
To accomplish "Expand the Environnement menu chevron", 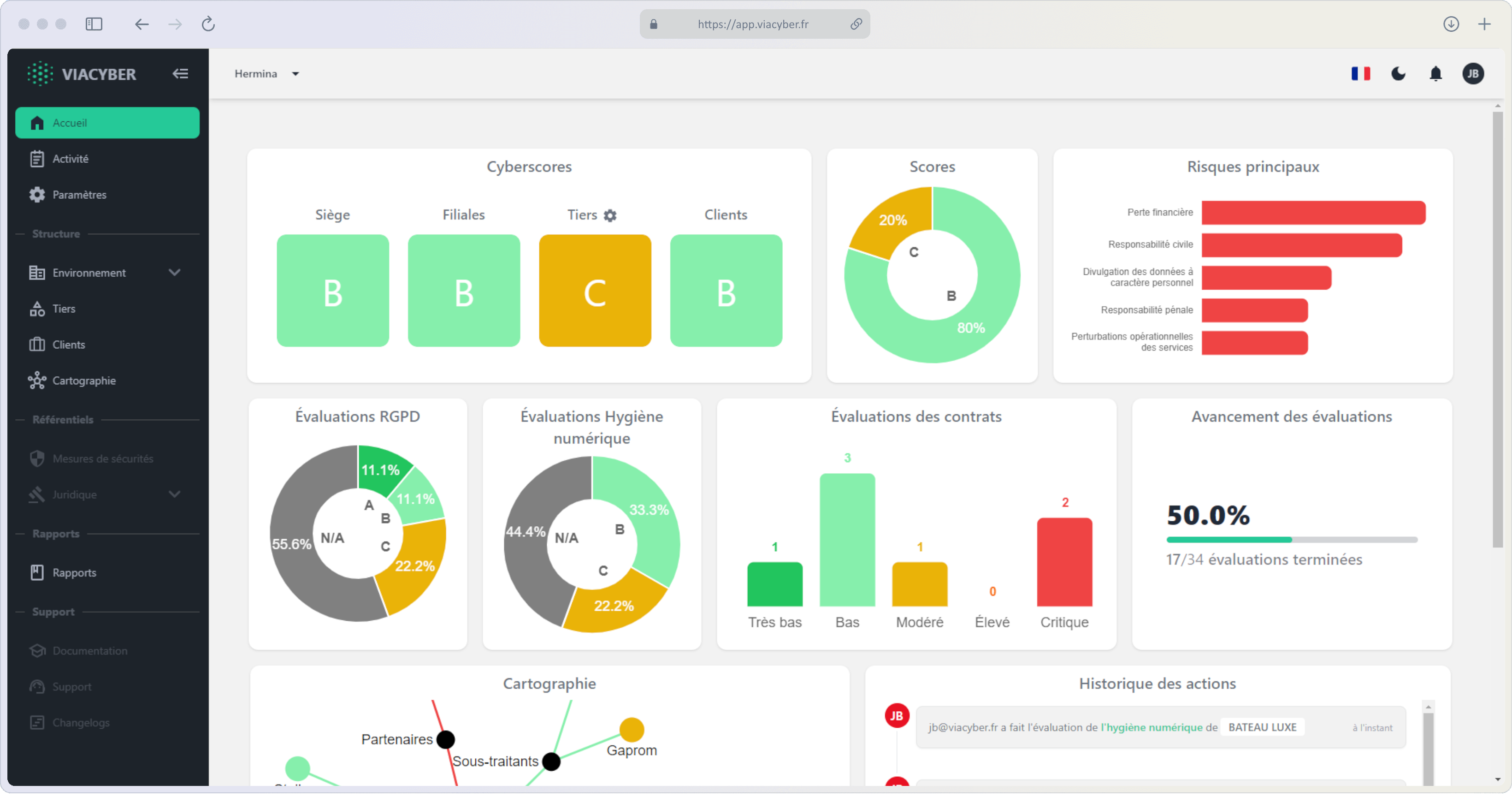I will pos(175,273).
